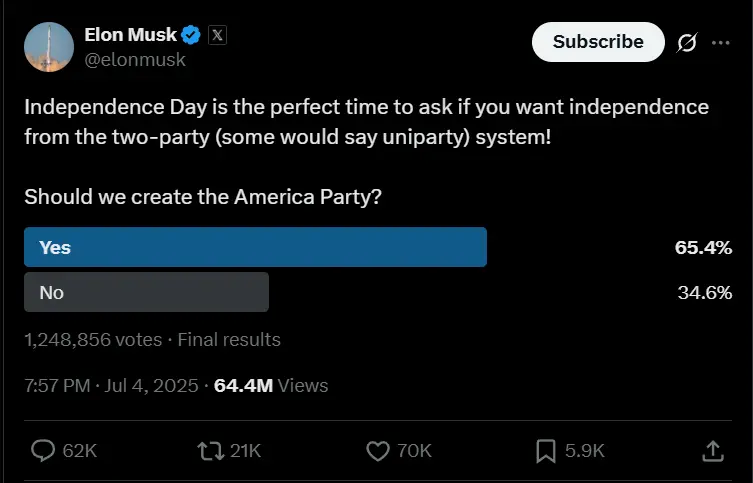Click the reply speech bubble icon
The width and height of the screenshot is (753, 483).
(44, 451)
